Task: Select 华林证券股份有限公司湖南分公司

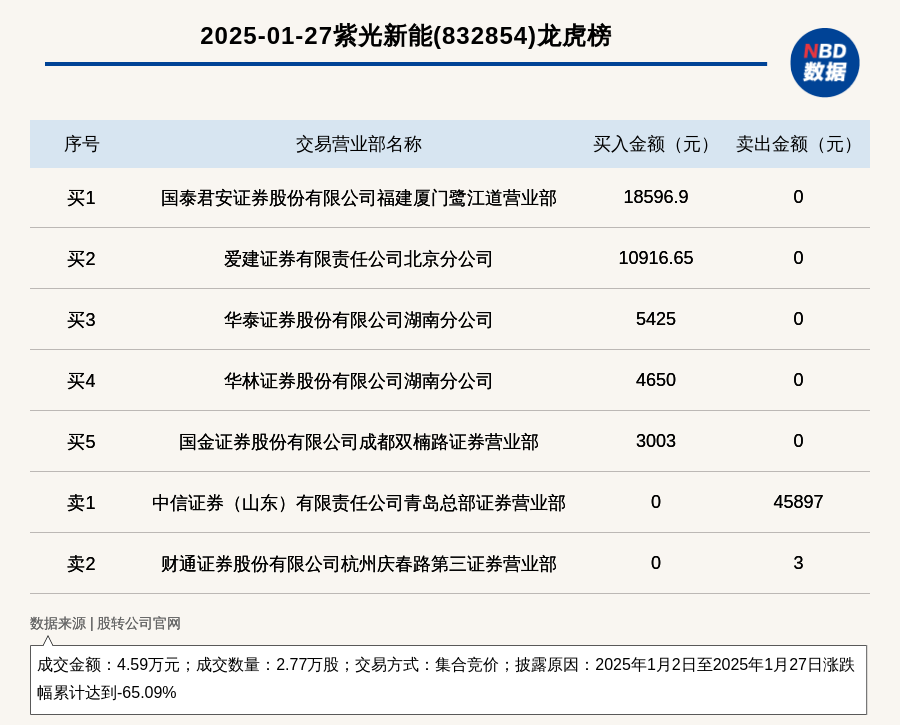Action: tap(359, 381)
